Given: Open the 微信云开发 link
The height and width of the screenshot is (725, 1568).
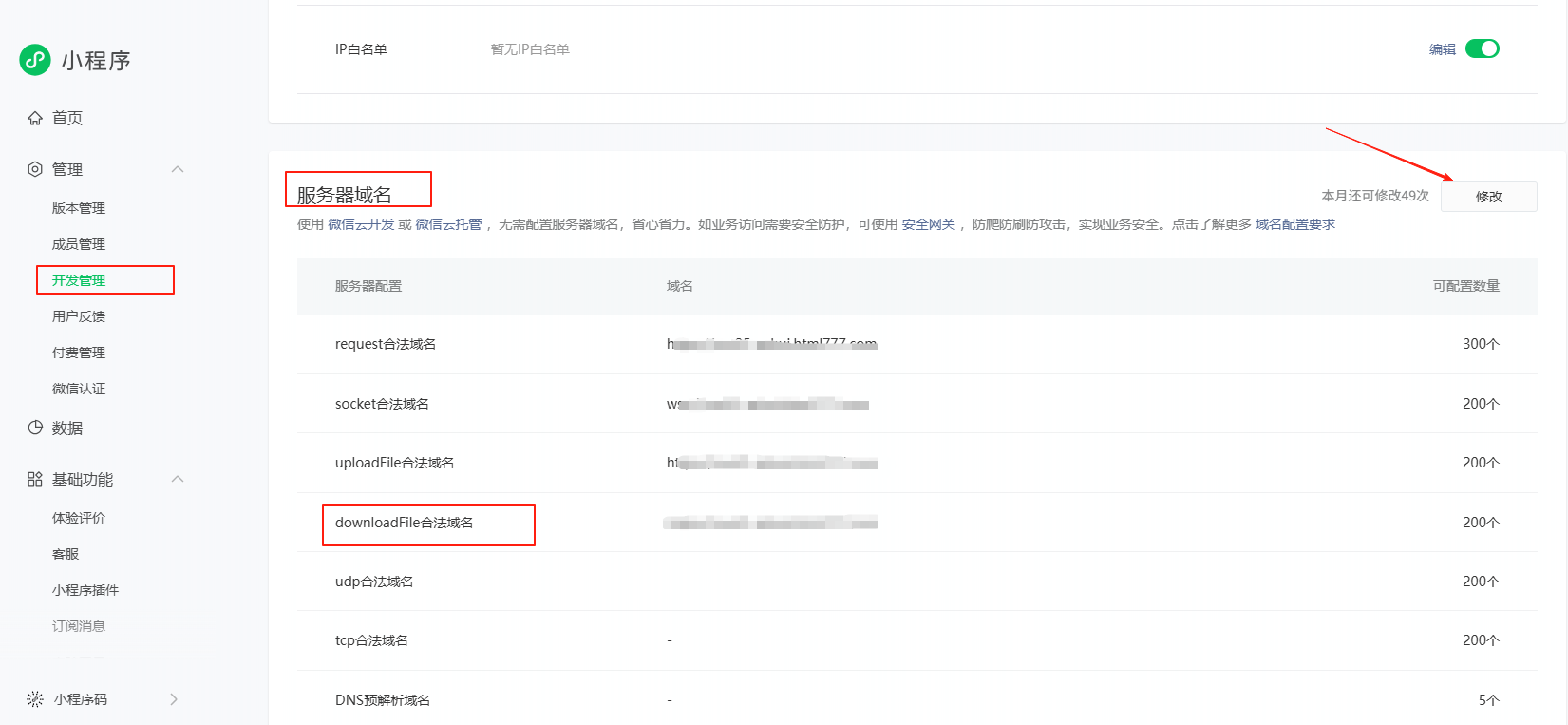Looking at the screenshot, I should click(361, 224).
